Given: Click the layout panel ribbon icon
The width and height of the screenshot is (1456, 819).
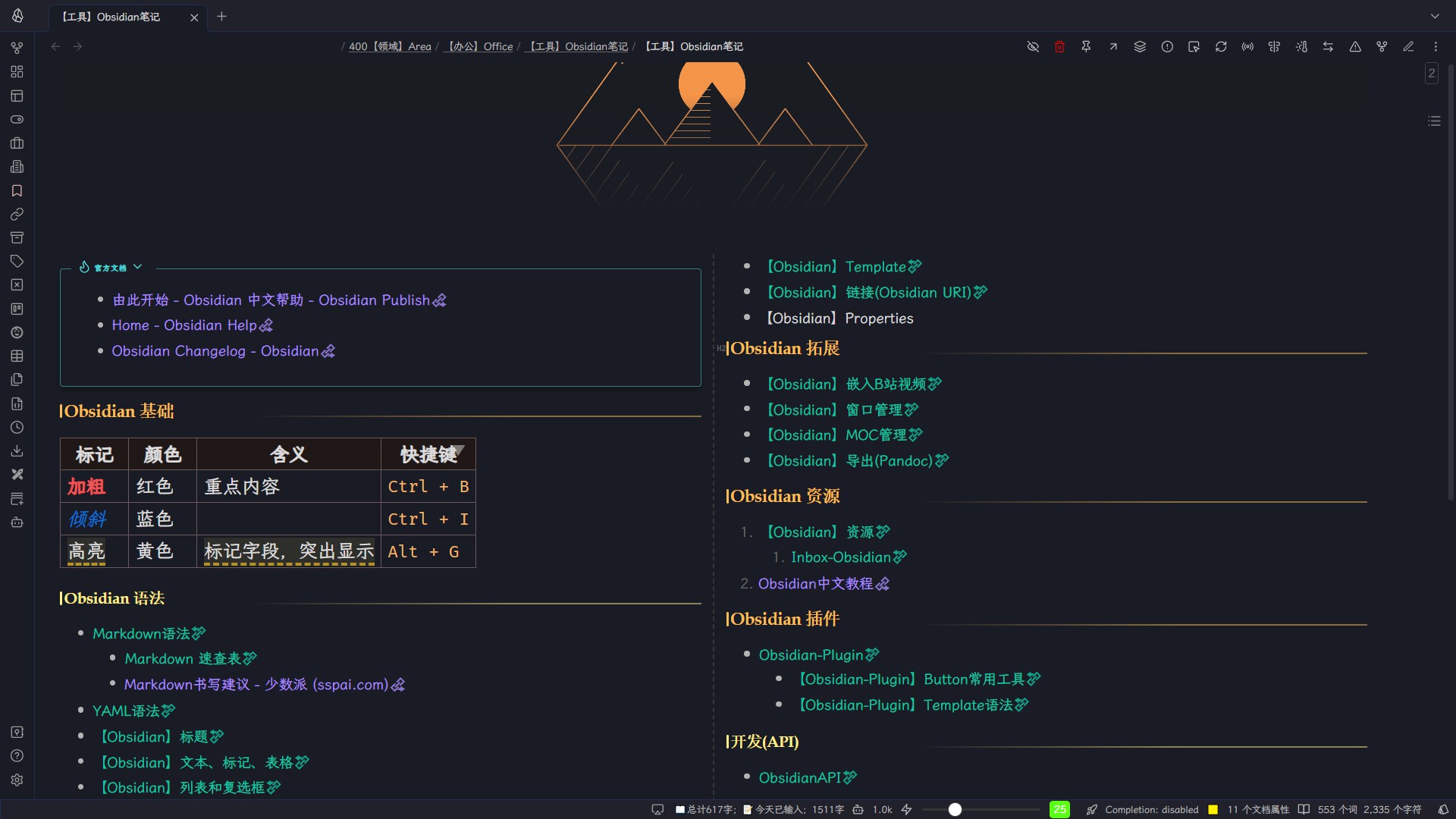Looking at the screenshot, I should pos(17,96).
